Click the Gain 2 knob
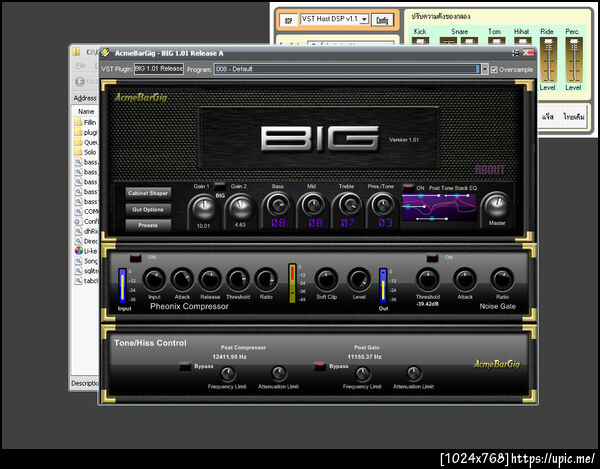Viewport: 600px width, 469px height. (240, 207)
